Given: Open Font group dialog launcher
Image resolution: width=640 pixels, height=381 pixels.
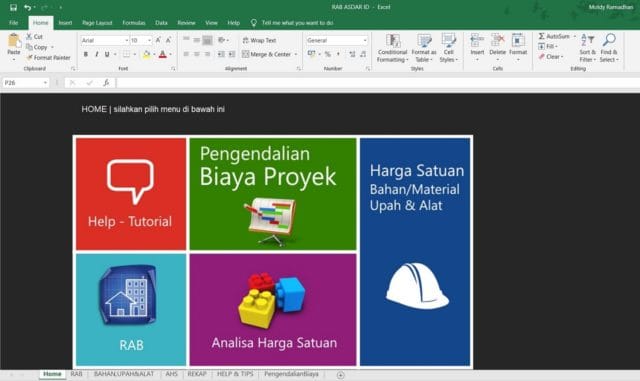Looking at the screenshot, I should (x=173, y=69).
